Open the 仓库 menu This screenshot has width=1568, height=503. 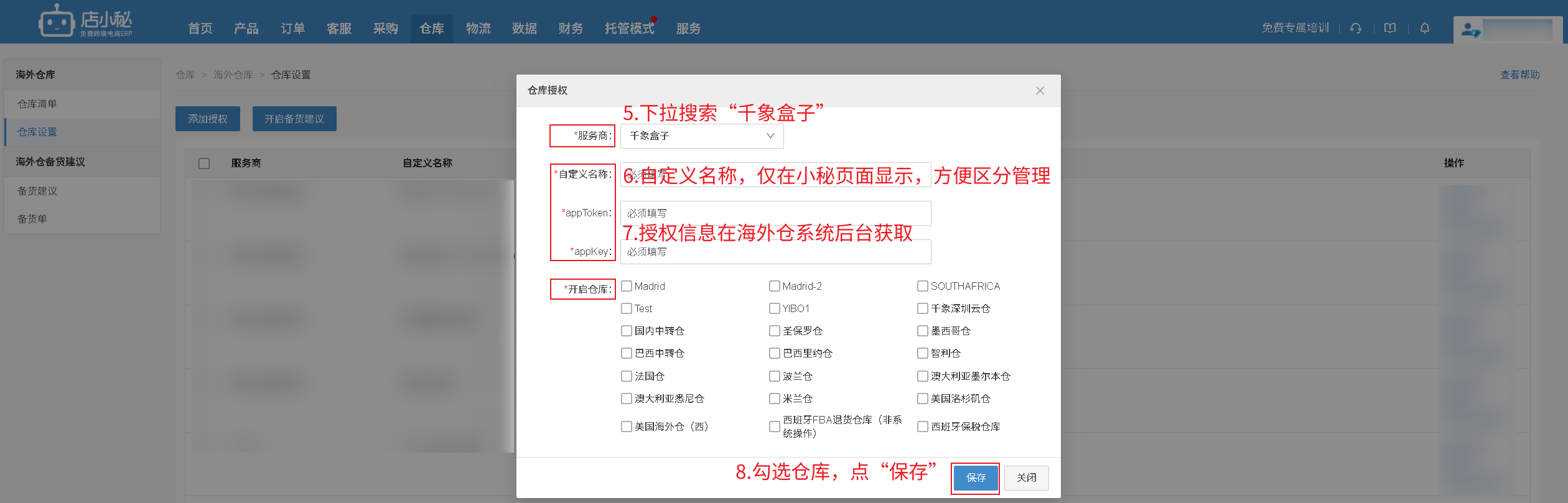[432, 29]
